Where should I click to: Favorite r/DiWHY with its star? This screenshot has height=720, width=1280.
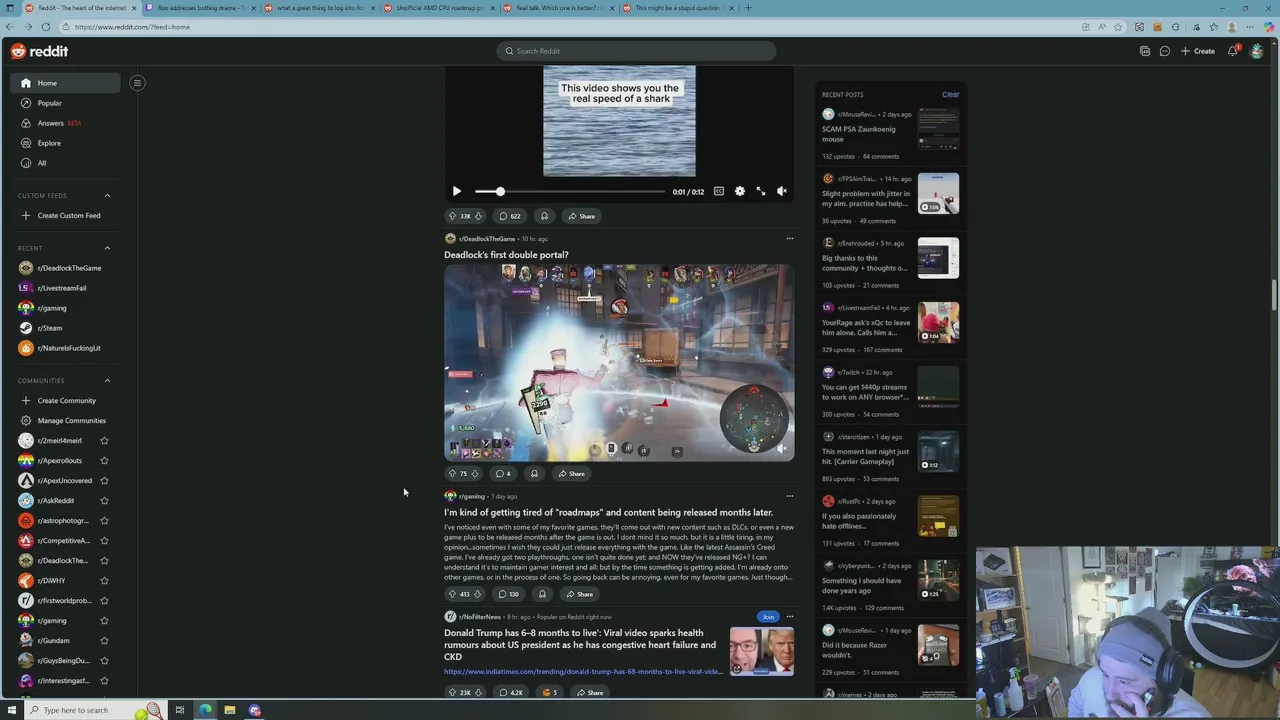coord(104,581)
